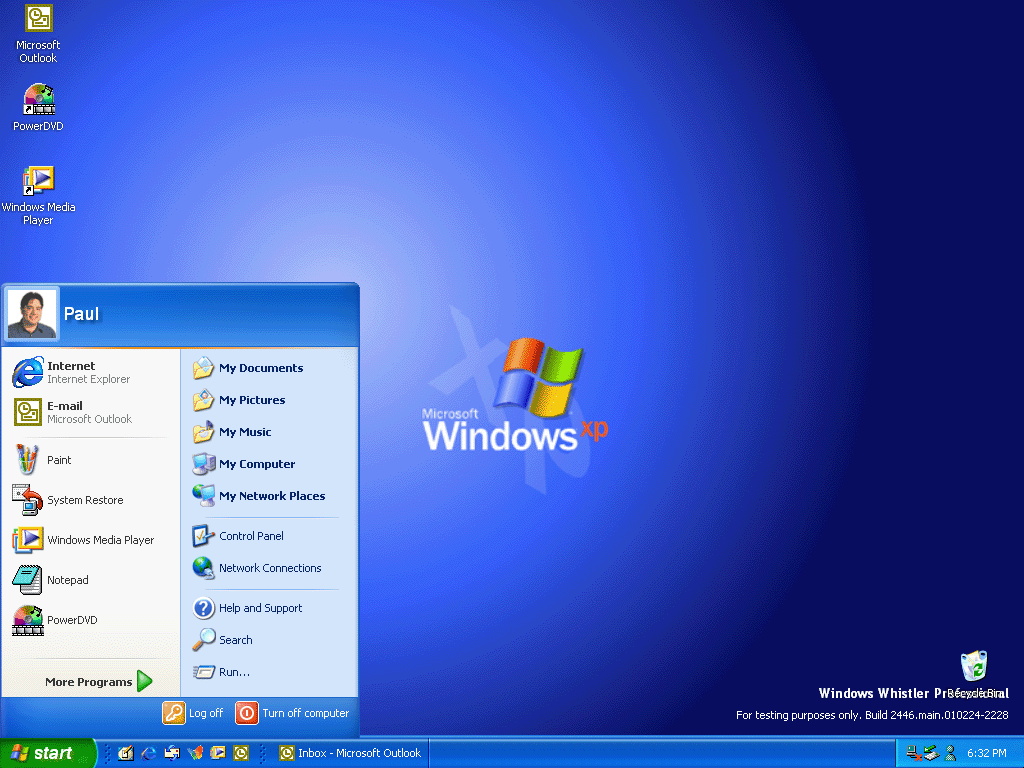1024x768 pixels.
Task: Click the user messenger icon in system tray
Action: [x=950, y=753]
